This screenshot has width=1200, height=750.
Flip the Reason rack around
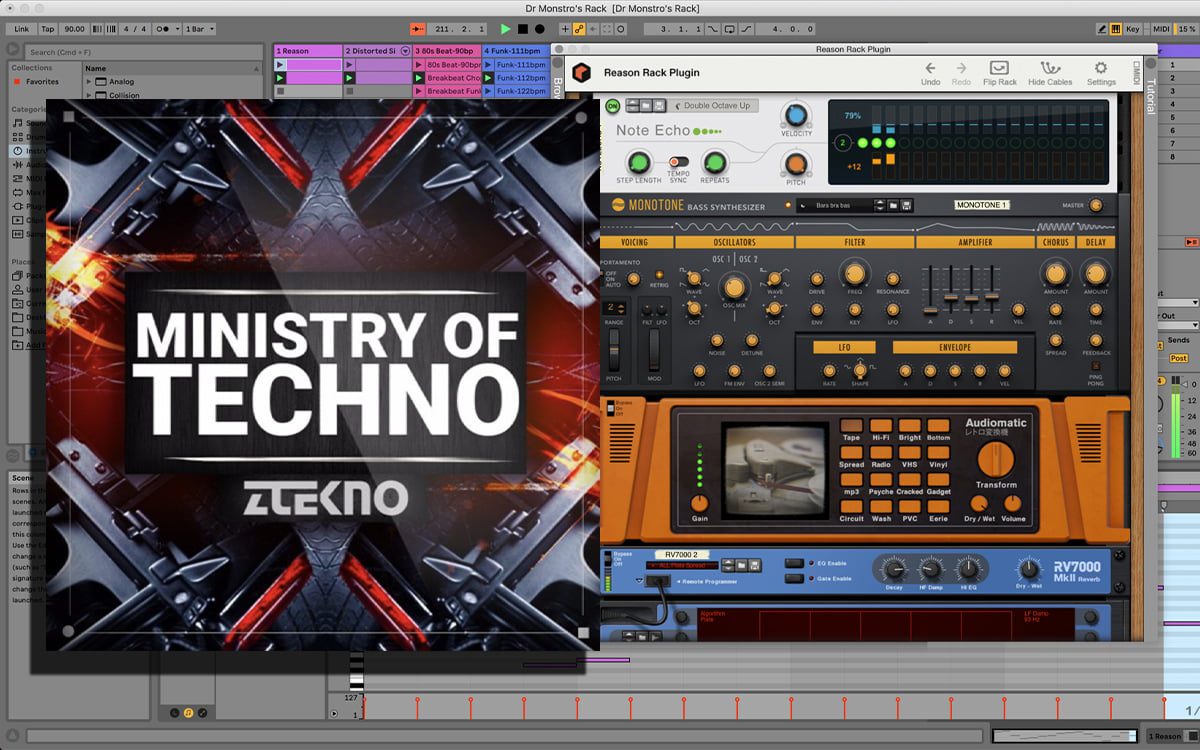pyautogui.click(x=999, y=73)
